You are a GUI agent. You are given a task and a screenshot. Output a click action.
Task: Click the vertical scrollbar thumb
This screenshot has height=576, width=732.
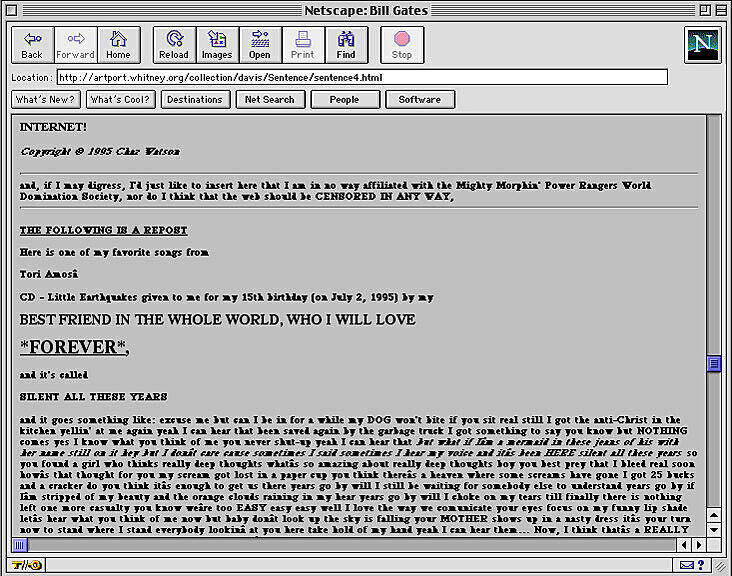[714, 364]
